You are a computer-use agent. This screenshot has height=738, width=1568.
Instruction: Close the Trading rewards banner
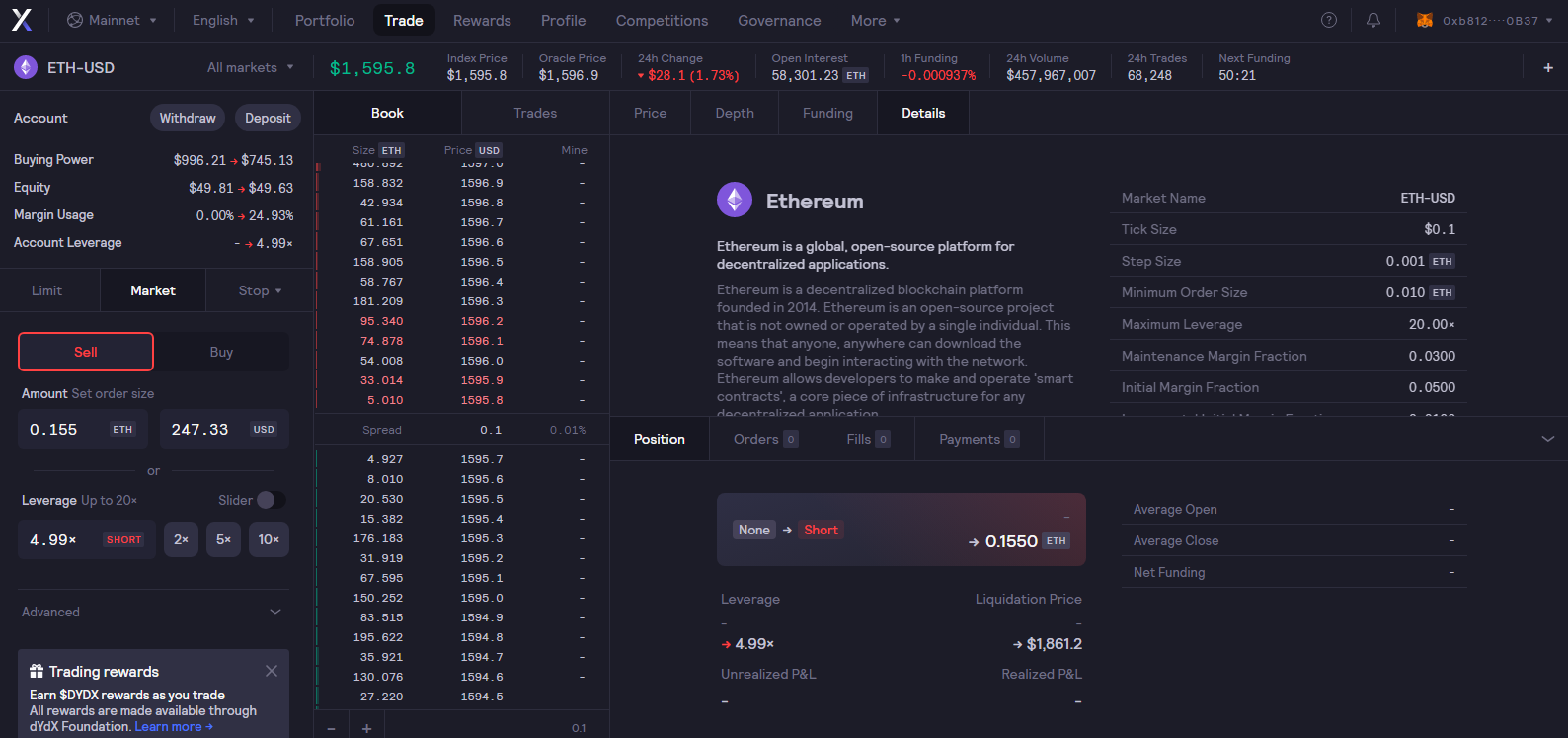(x=272, y=671)
